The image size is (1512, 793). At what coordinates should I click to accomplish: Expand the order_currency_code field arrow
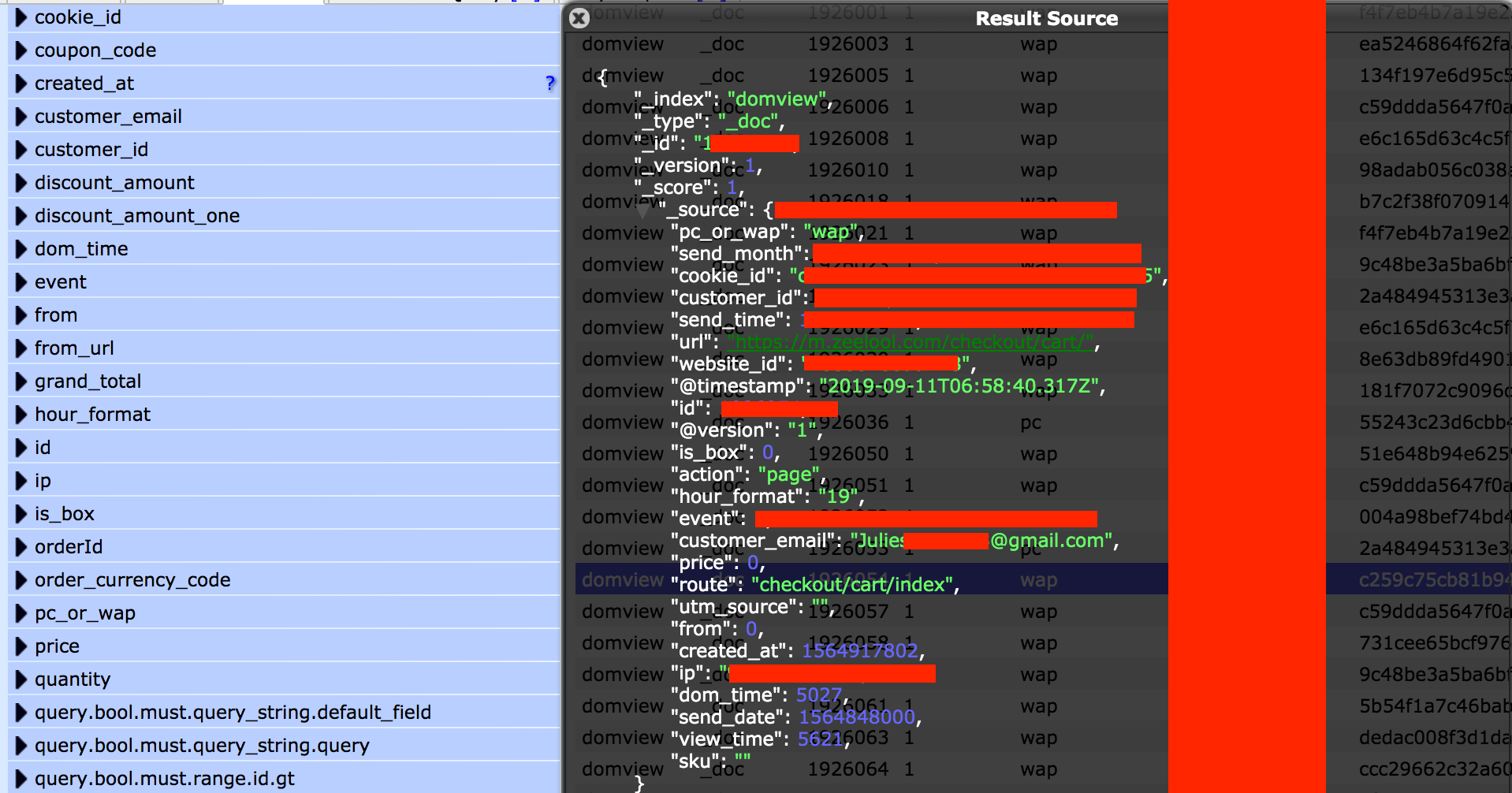[21, 580]
